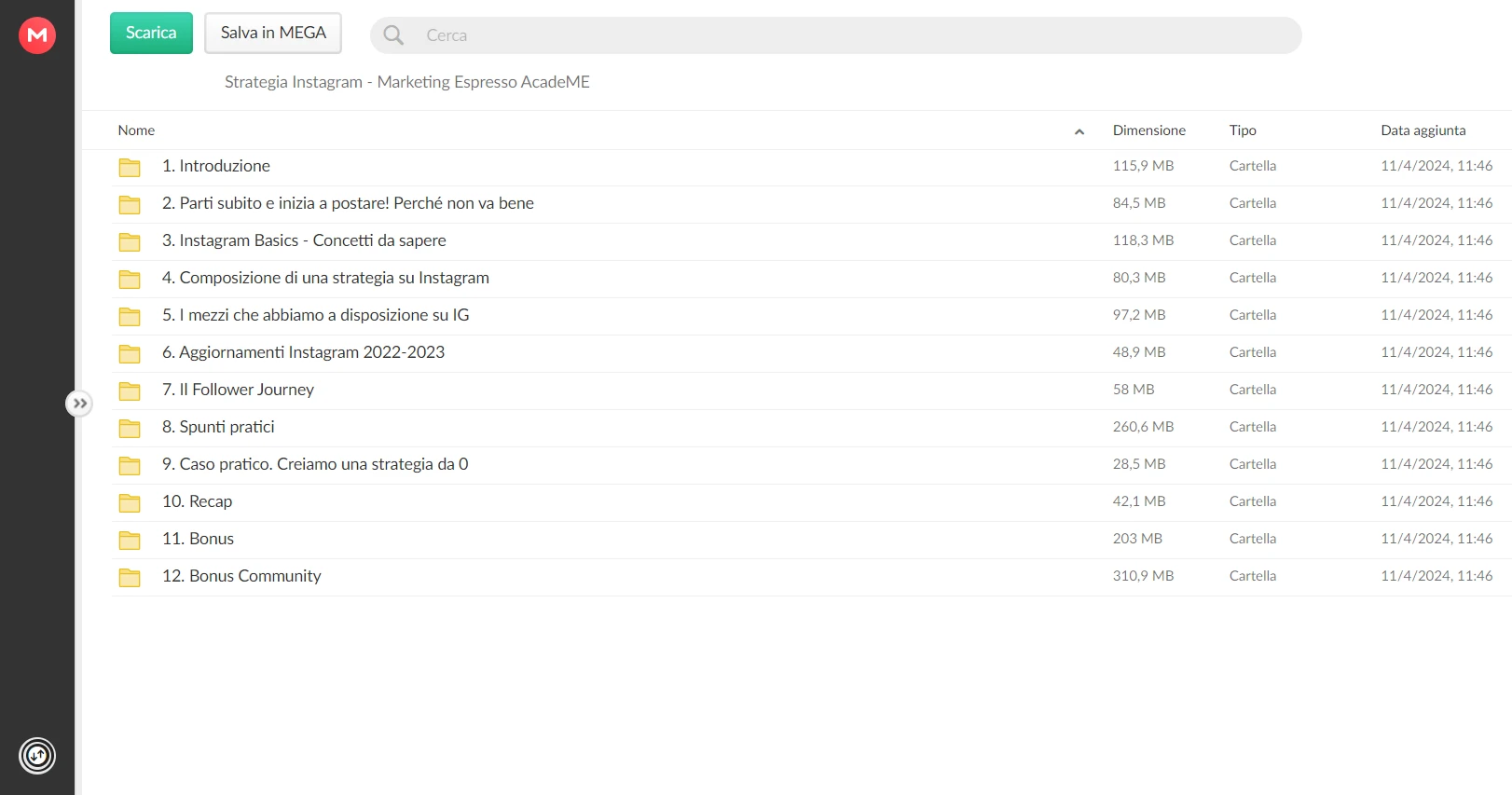The width and height of the screenshot is (1512, 795).
Task: Click folder icon of 3. Instagram Basics
Action: [130, 241]
